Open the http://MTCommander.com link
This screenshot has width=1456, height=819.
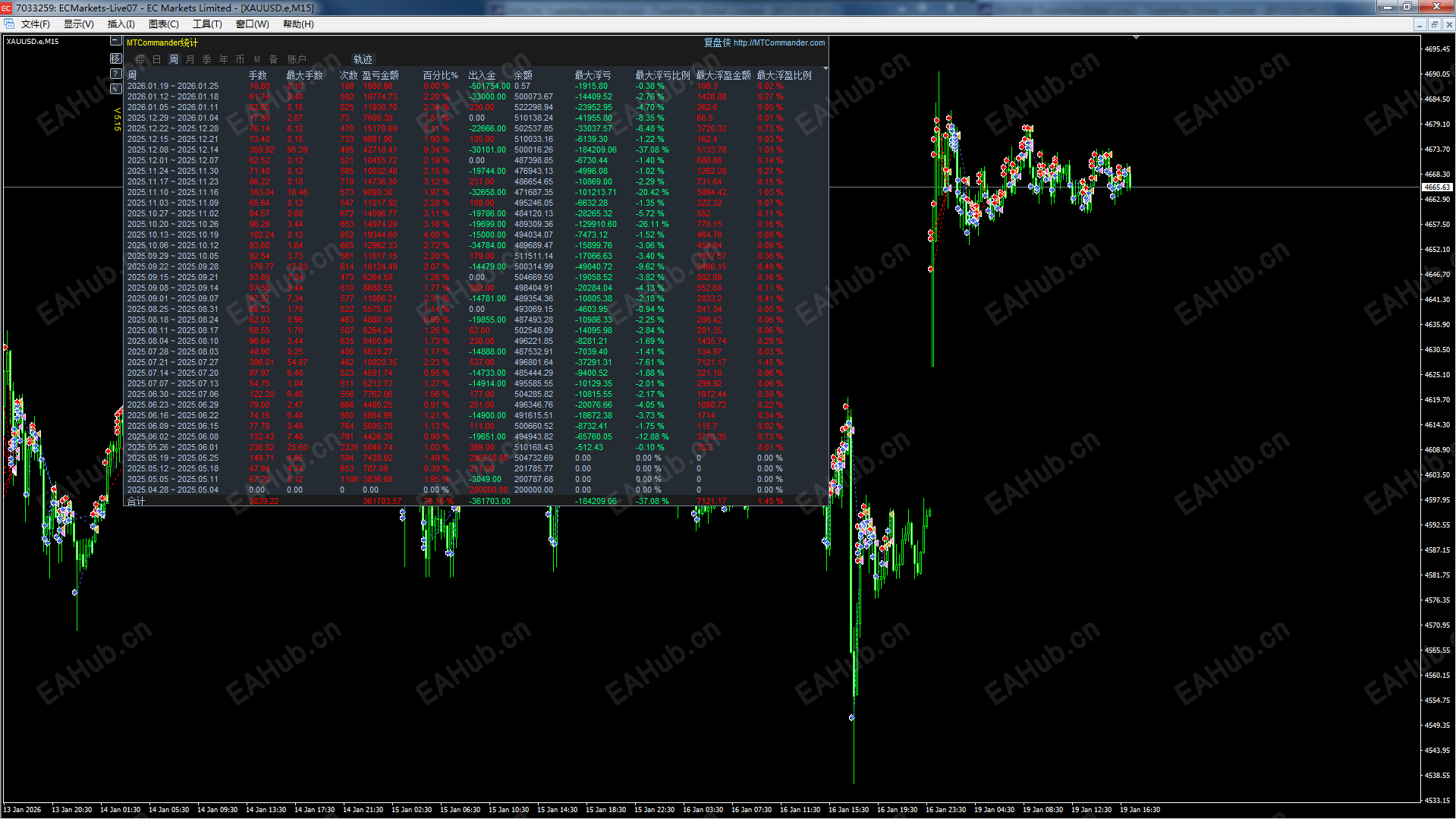tap(779, 43)
